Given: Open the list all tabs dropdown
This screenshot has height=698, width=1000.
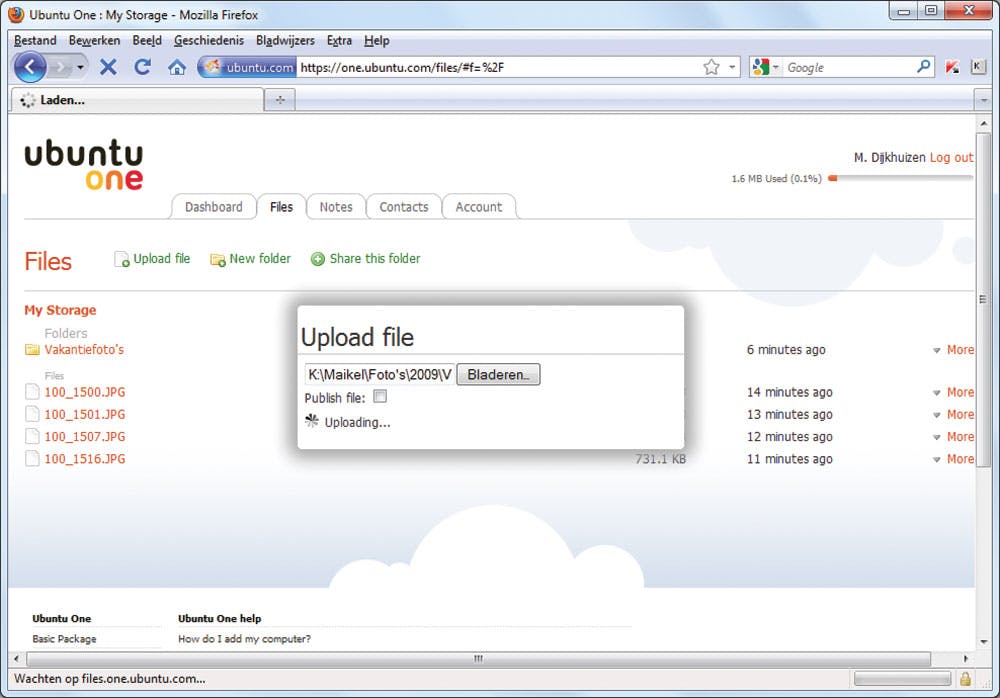Looking at the screenshot, I should pos(983,100).
